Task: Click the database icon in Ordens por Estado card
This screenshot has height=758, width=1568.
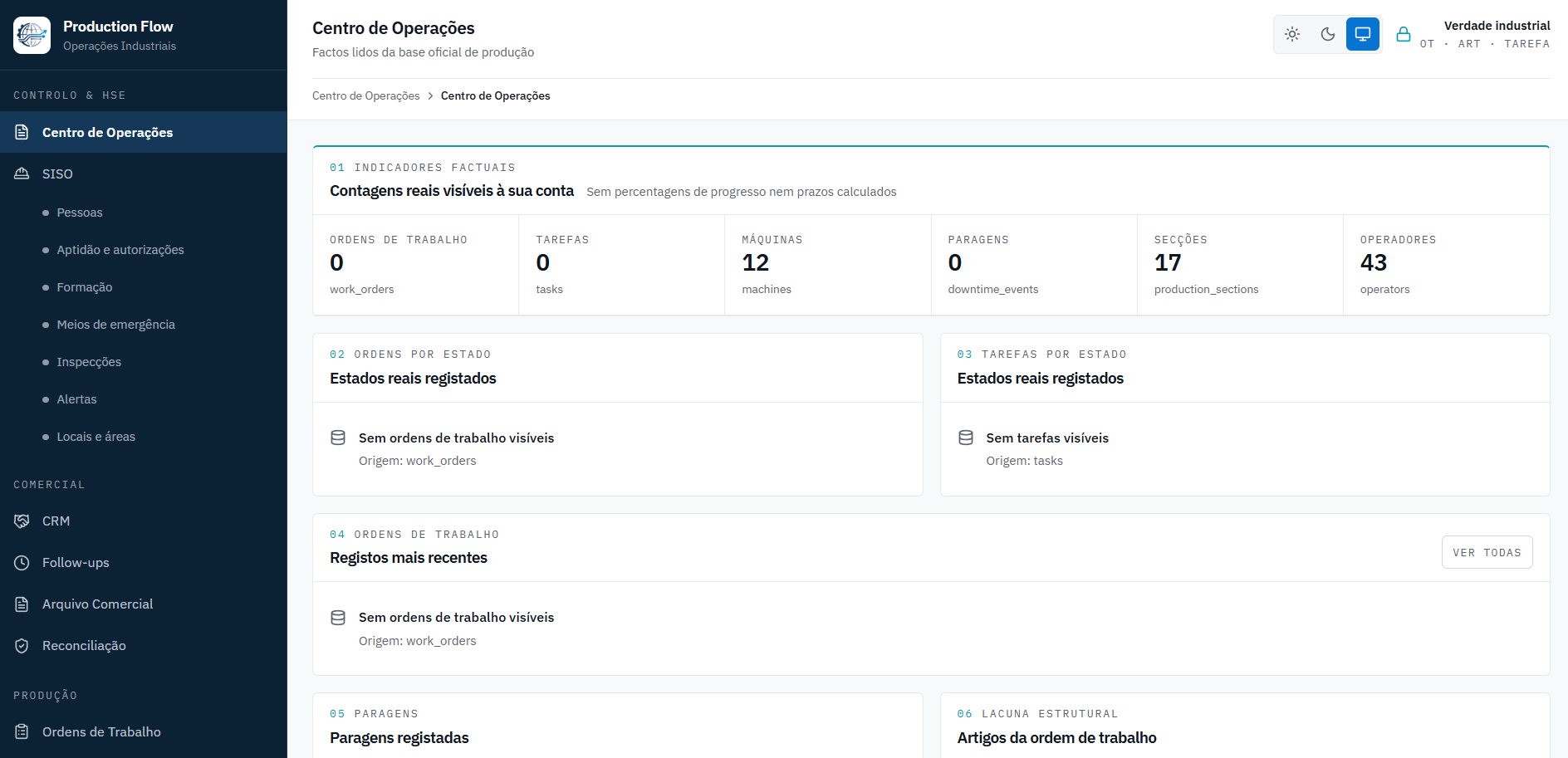Action: (x=338, y=438)
